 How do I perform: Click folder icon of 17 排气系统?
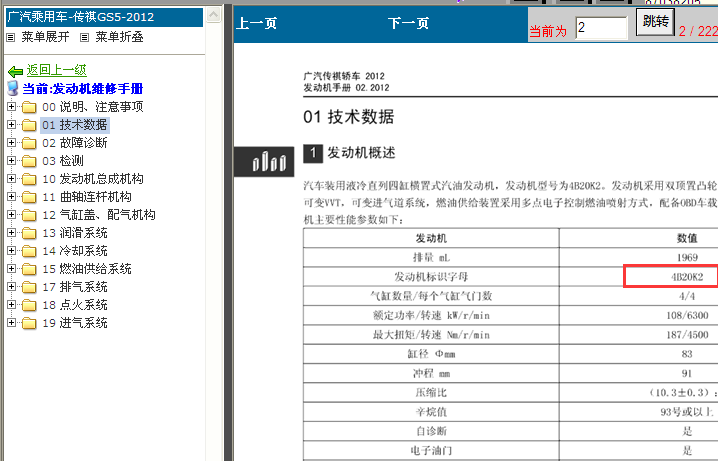pos(29,287)
